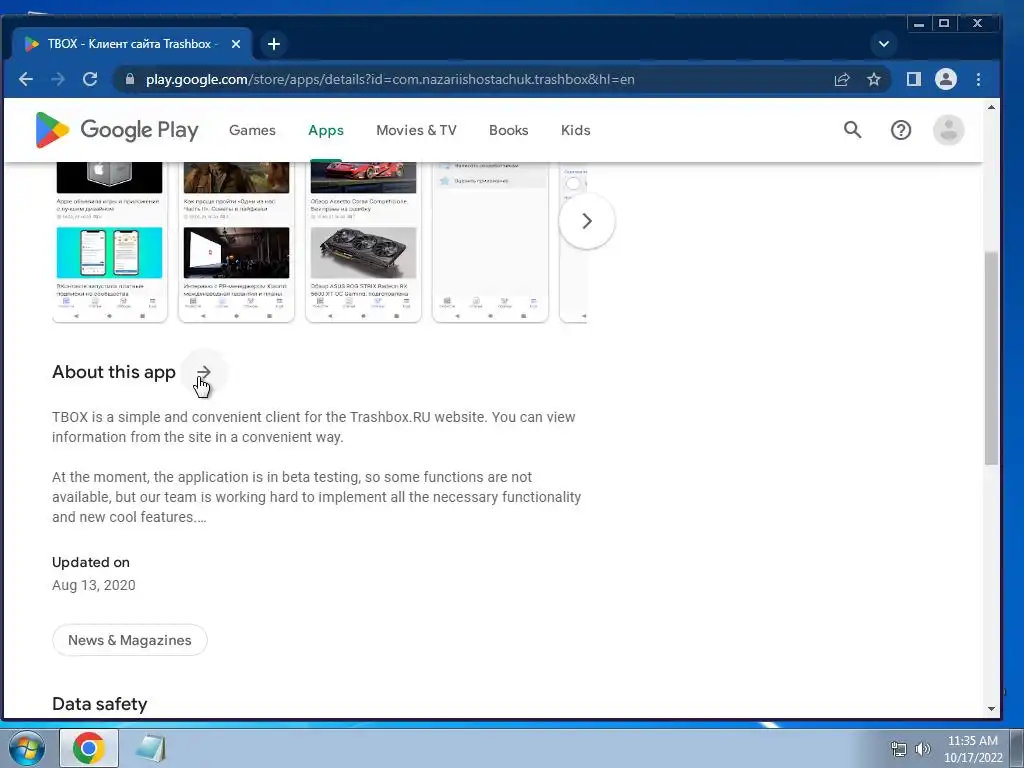The width and height of the screenshot is (1024, 768).
Task: Open the Movies & TV section
Action: 416,130
